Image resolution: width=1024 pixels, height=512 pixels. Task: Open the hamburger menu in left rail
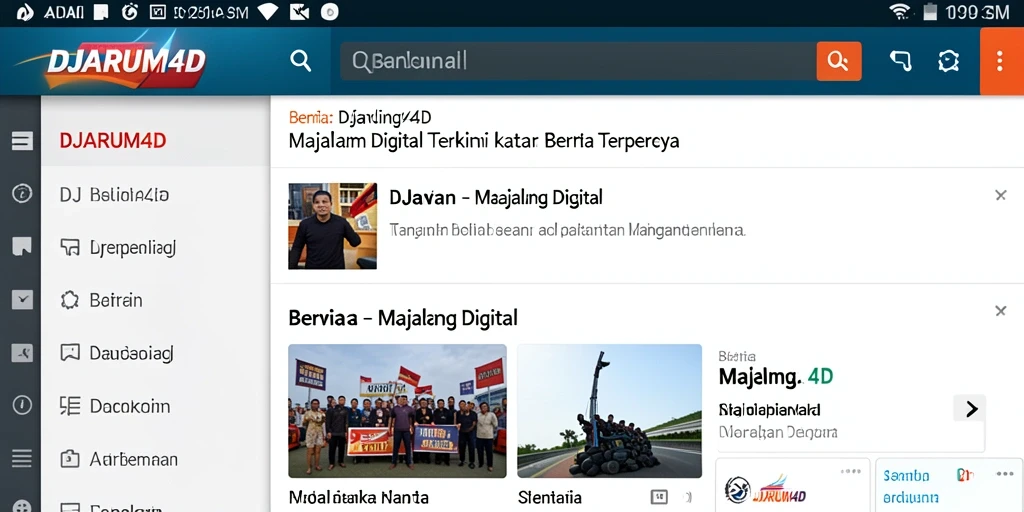[x=22, y=140]
